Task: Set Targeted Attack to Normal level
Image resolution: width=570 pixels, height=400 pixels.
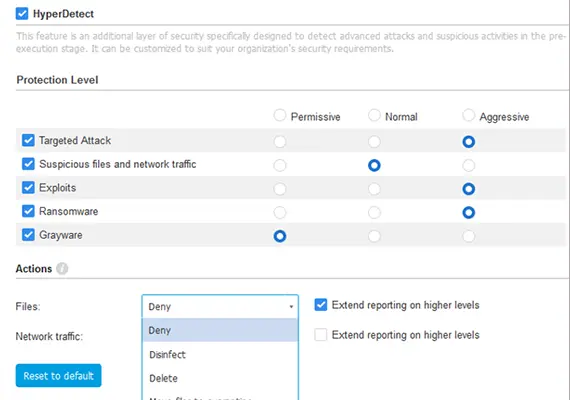Action: pyautogui.click(x=374, y=141)
